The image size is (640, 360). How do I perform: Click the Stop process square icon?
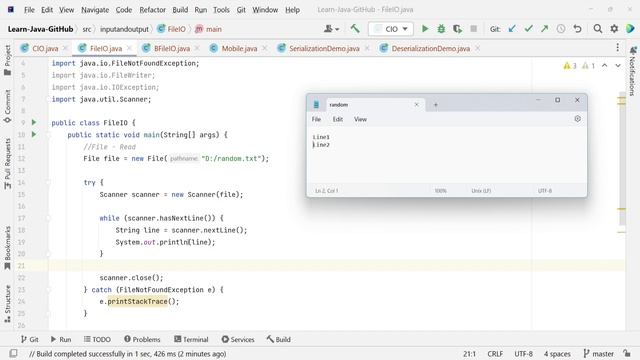(473, 29)
